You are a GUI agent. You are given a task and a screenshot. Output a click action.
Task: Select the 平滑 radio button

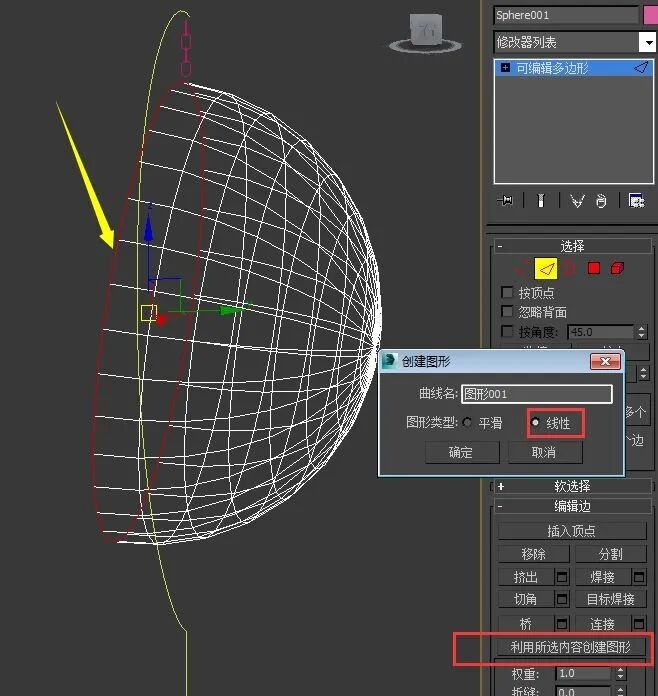click(467, 423)
